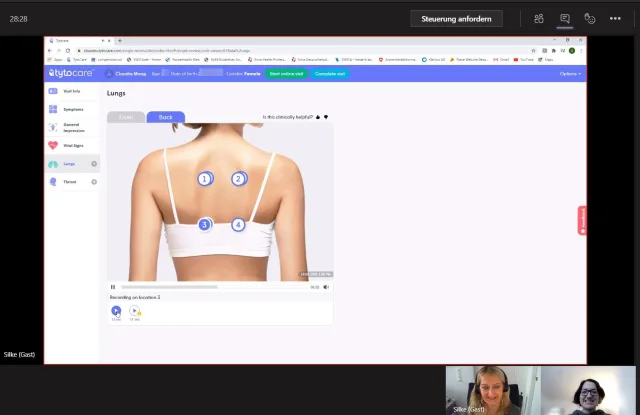Expand the Throat section arrow in sidebar
Viewport: 640px width, 415px height.
pos(94,182)
